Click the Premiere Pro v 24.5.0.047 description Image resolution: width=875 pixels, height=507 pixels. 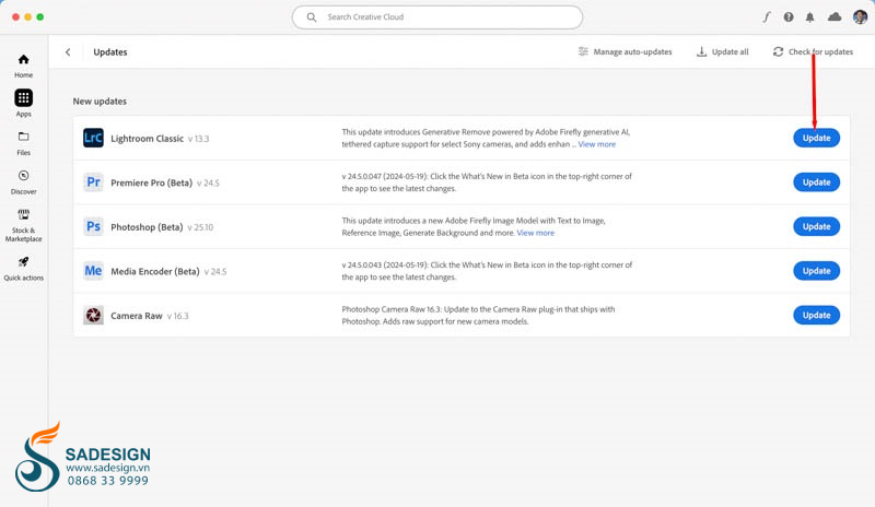pyautogui.click(x=487, y=182)
